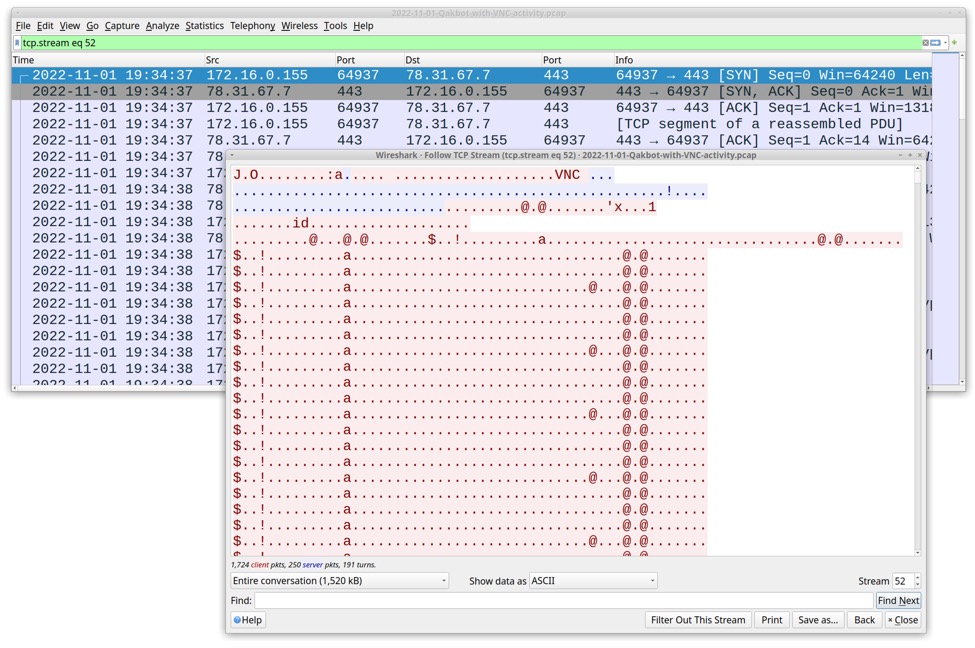Click the Save as... button

[x=818, y=620]
